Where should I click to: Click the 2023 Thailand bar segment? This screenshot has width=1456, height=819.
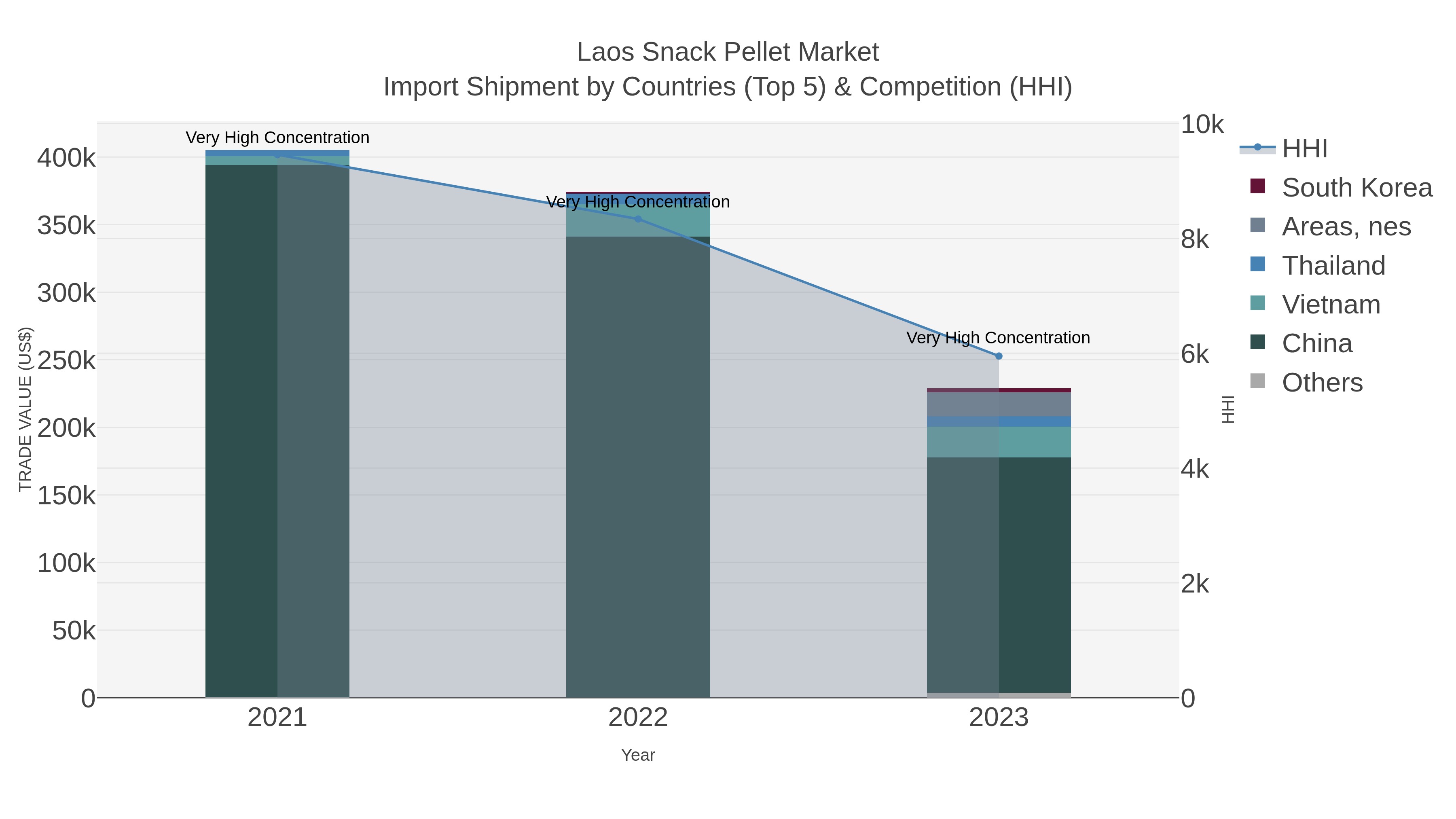999,422
